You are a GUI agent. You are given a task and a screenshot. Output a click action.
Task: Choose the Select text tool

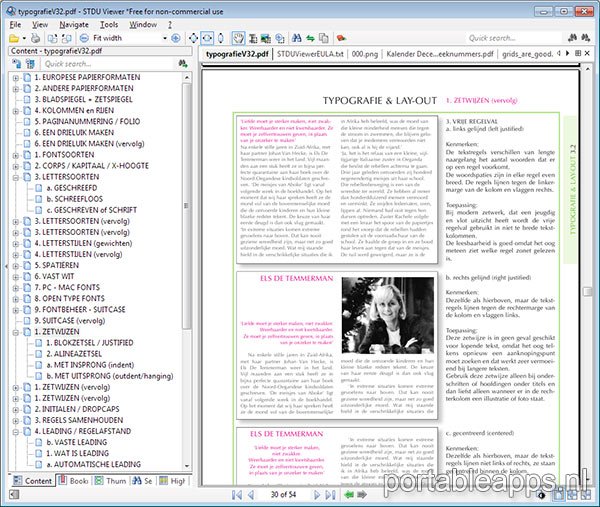click(x=253, y=38)
